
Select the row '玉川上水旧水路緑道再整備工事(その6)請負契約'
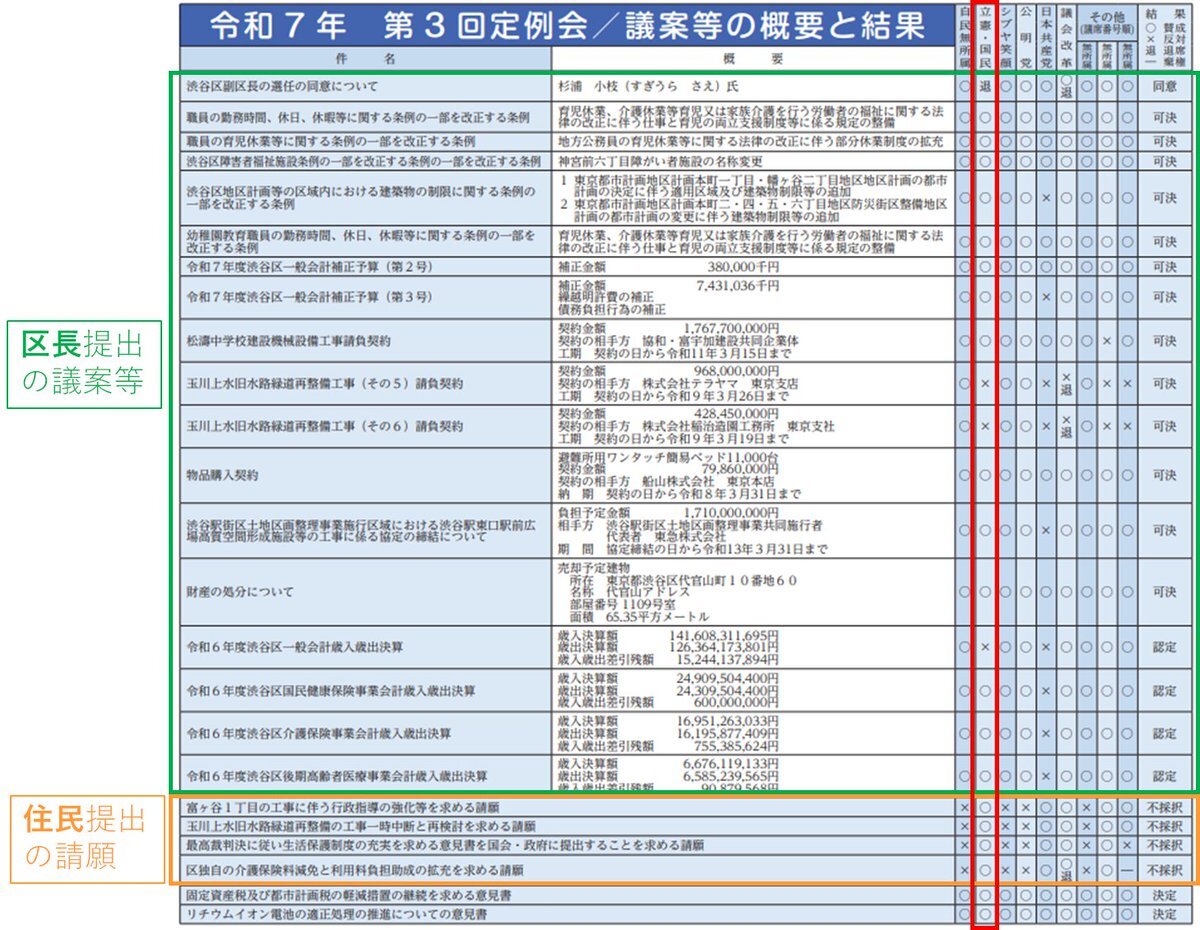click(686, 426)
